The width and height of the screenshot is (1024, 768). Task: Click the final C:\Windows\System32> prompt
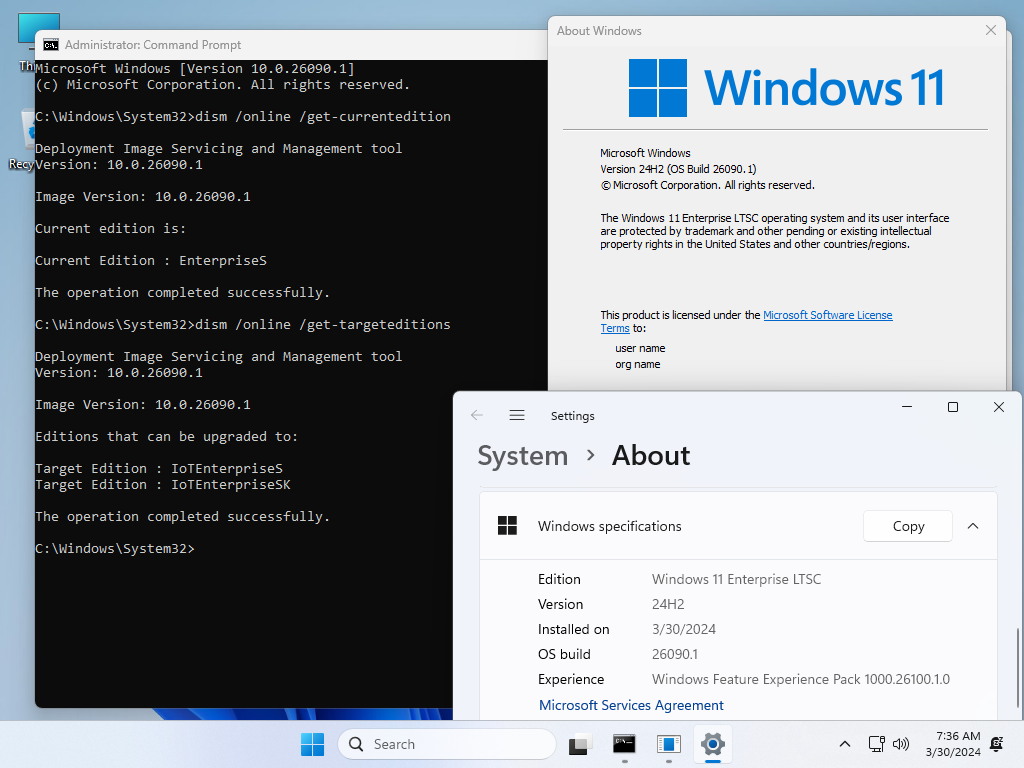coord(115,549)
